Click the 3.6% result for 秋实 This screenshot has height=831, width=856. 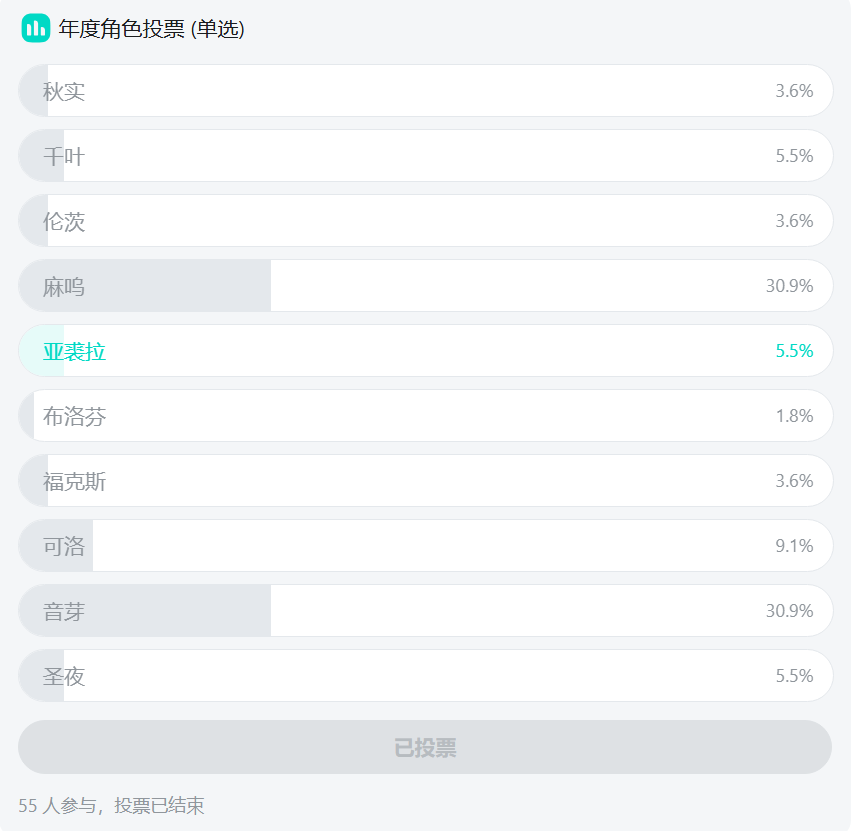point(794,91)
